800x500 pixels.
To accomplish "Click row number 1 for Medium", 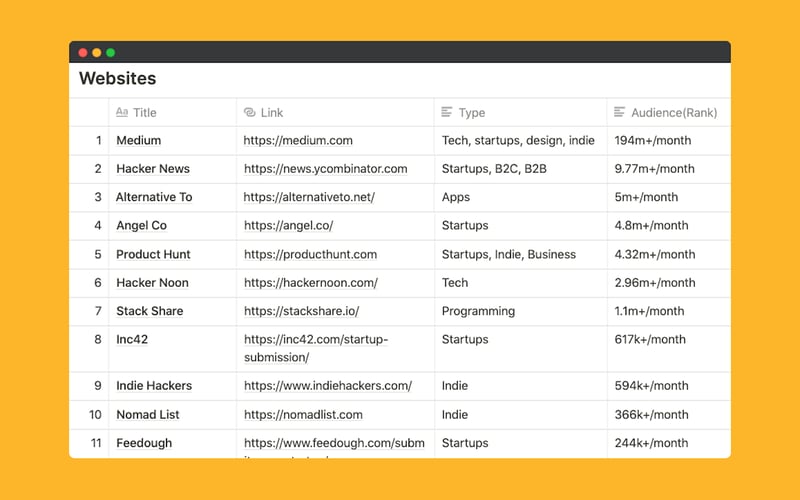I will 99,140.
